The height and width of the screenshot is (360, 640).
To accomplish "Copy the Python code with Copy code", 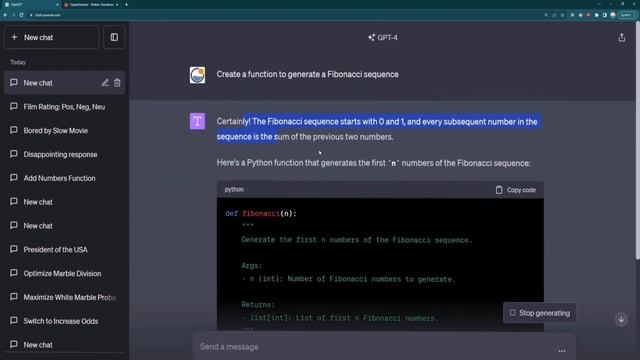I will click(x=516, y=190).
